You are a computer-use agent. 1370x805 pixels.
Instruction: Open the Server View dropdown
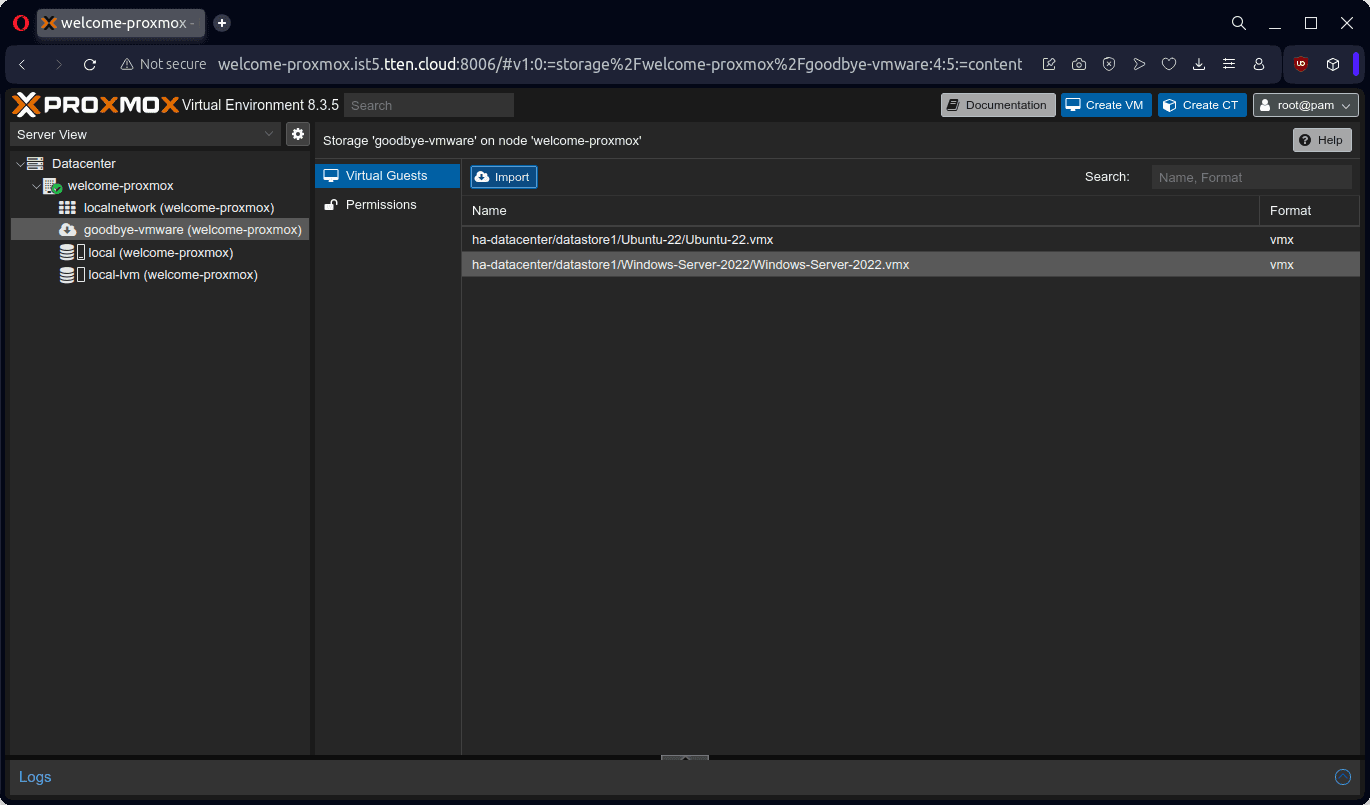point(146,134)
